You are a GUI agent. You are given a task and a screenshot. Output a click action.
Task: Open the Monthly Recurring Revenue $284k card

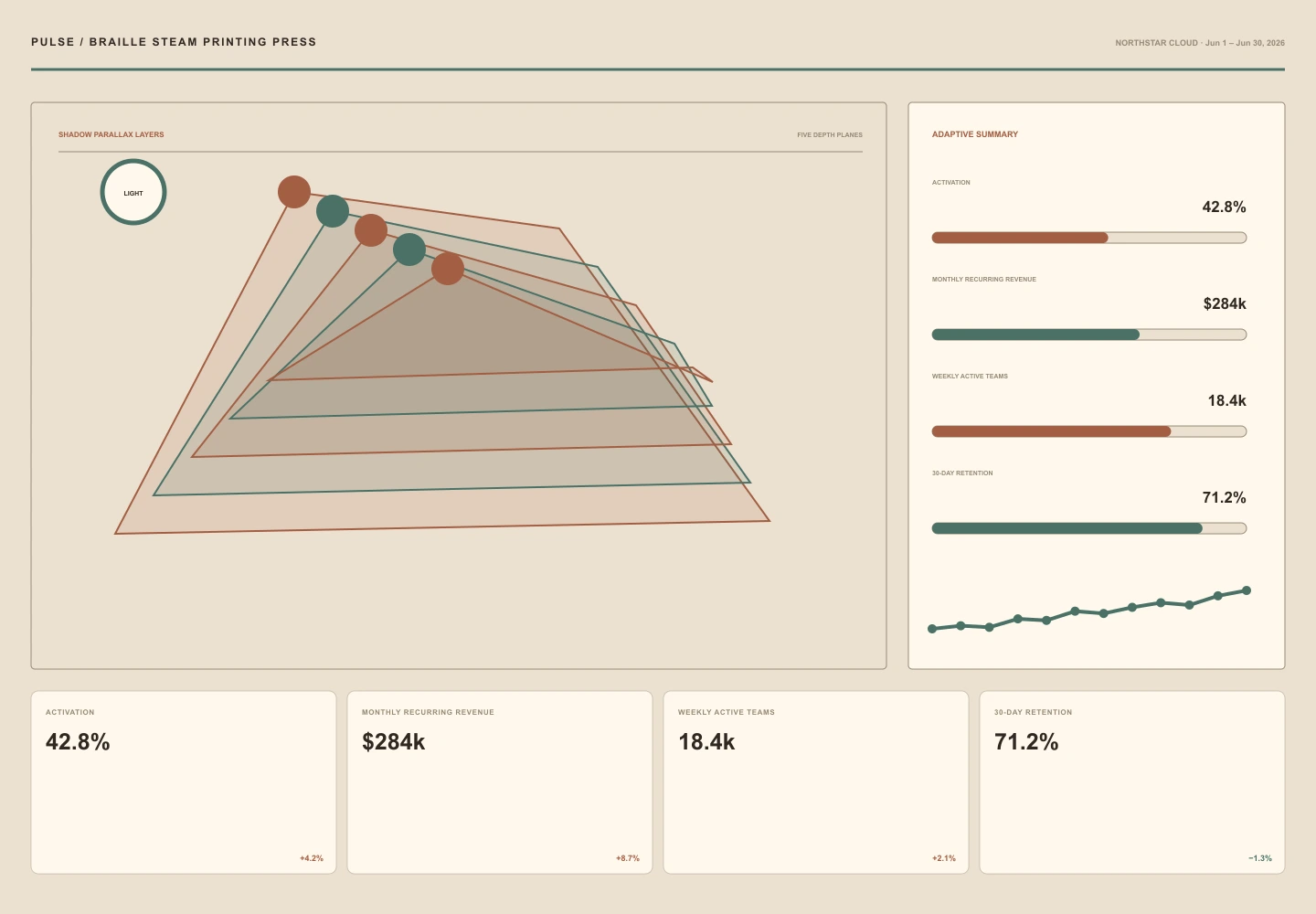click(500, 782)
